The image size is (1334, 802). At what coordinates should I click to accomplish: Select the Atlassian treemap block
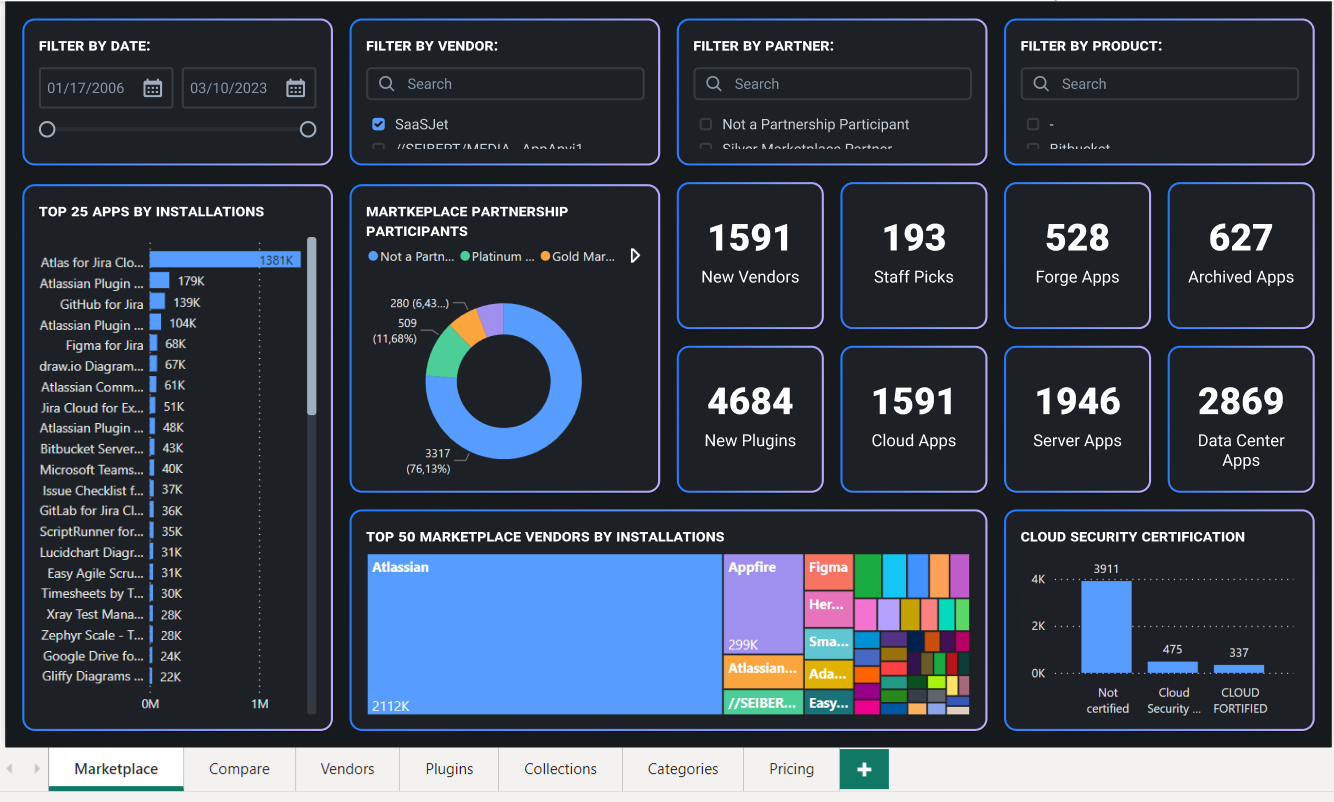pos(545,634)
